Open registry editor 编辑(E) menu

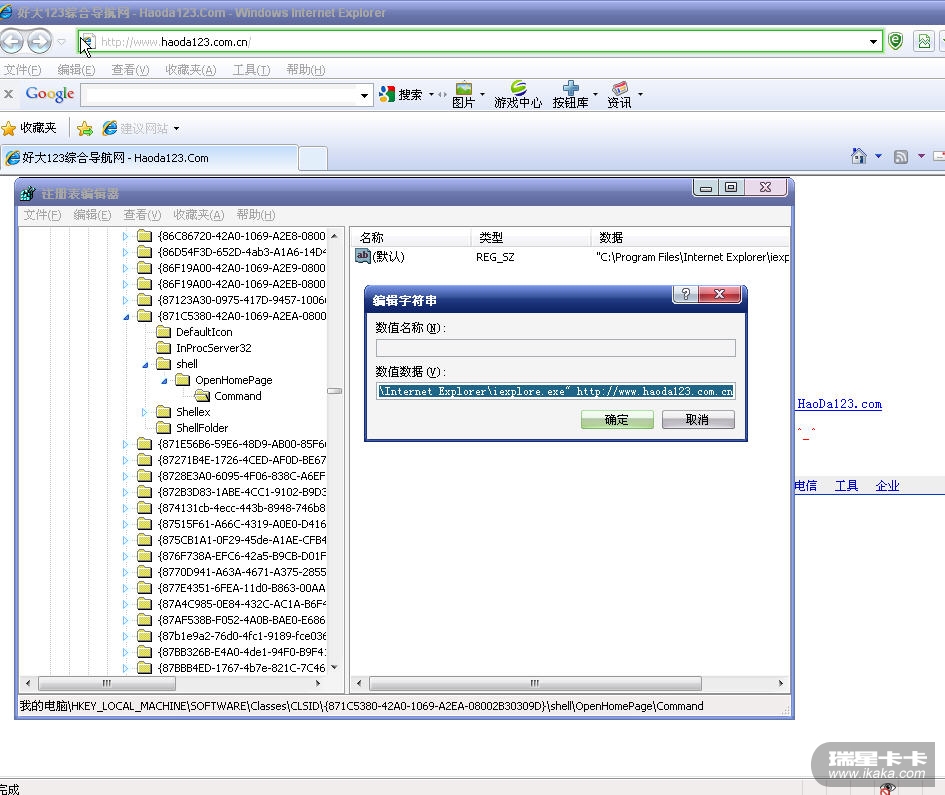[92, 215]
